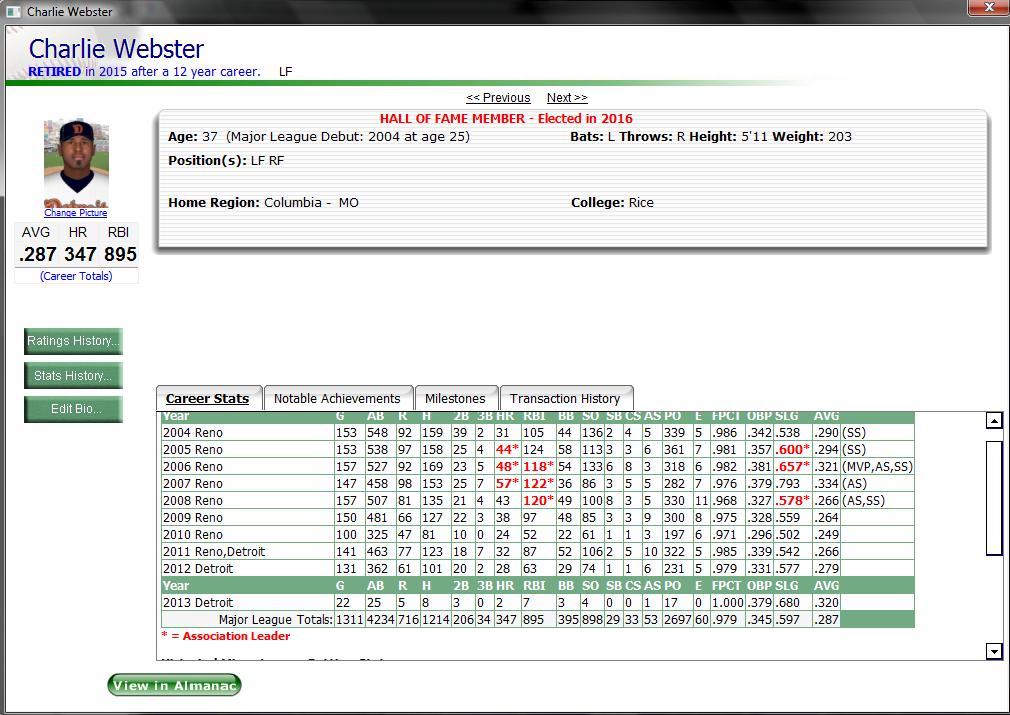Image resolution: width=1010 pixels, height=715 pixels.
Task: Select the 2013 Detroit row
Action: click(x=537, y=602)
